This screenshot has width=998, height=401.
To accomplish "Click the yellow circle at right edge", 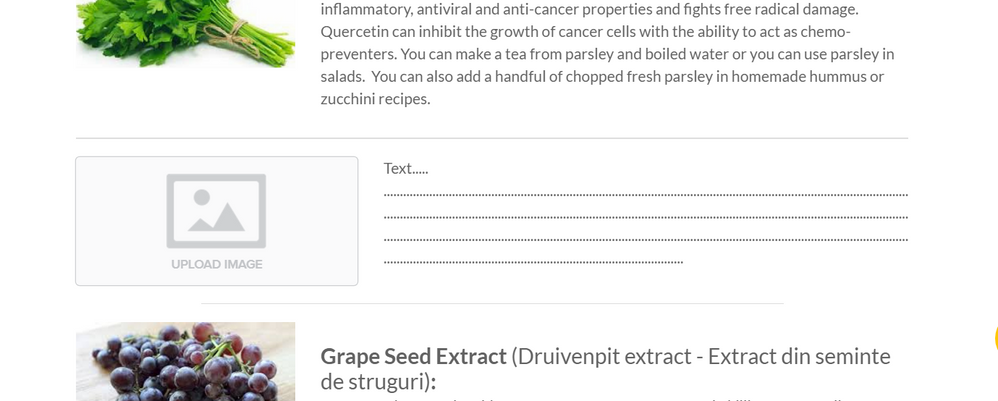I will [x=995, y=337].
